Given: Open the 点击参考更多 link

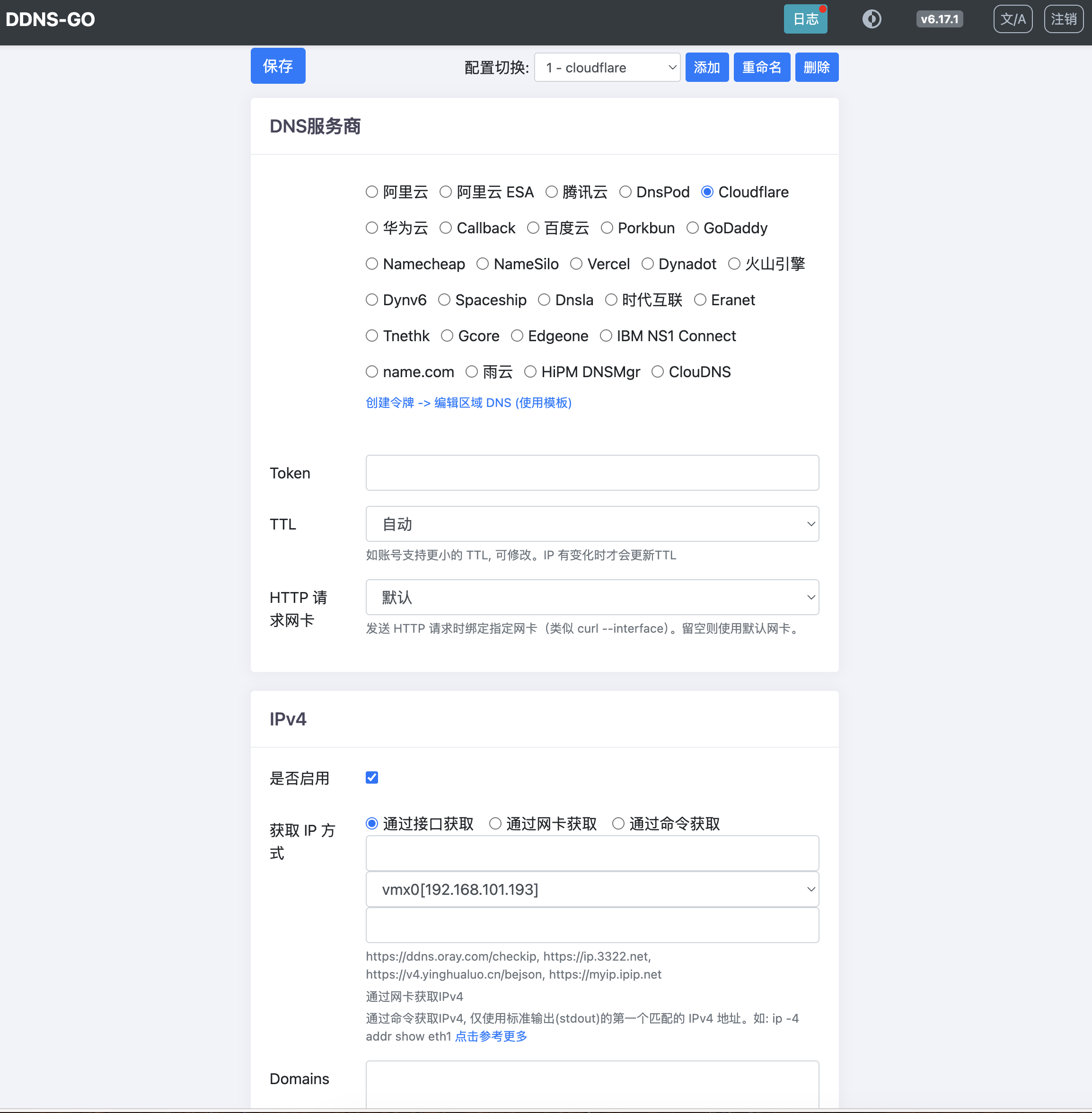Looking at the screenshot, I should point(491,1036).
